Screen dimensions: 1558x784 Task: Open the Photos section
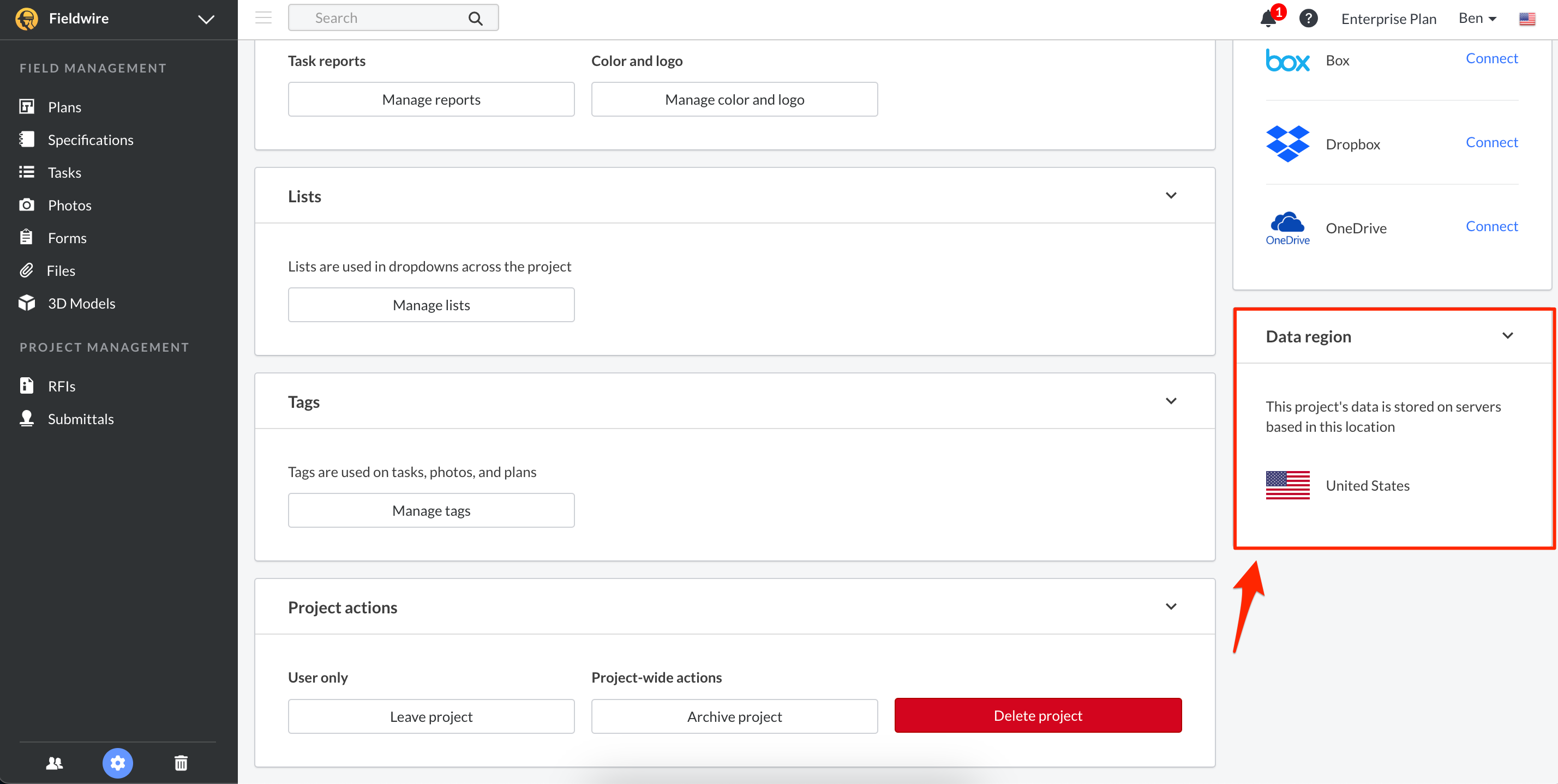(70, 205)
